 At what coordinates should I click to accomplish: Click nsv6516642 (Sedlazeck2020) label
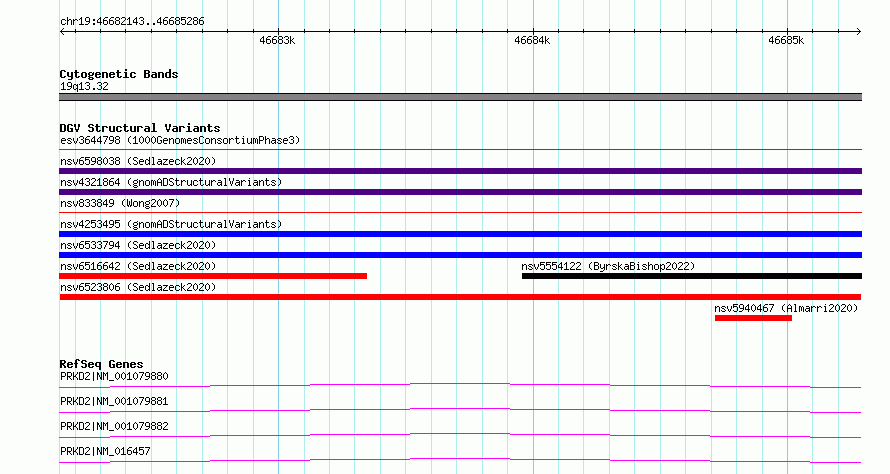click(138, 266)
